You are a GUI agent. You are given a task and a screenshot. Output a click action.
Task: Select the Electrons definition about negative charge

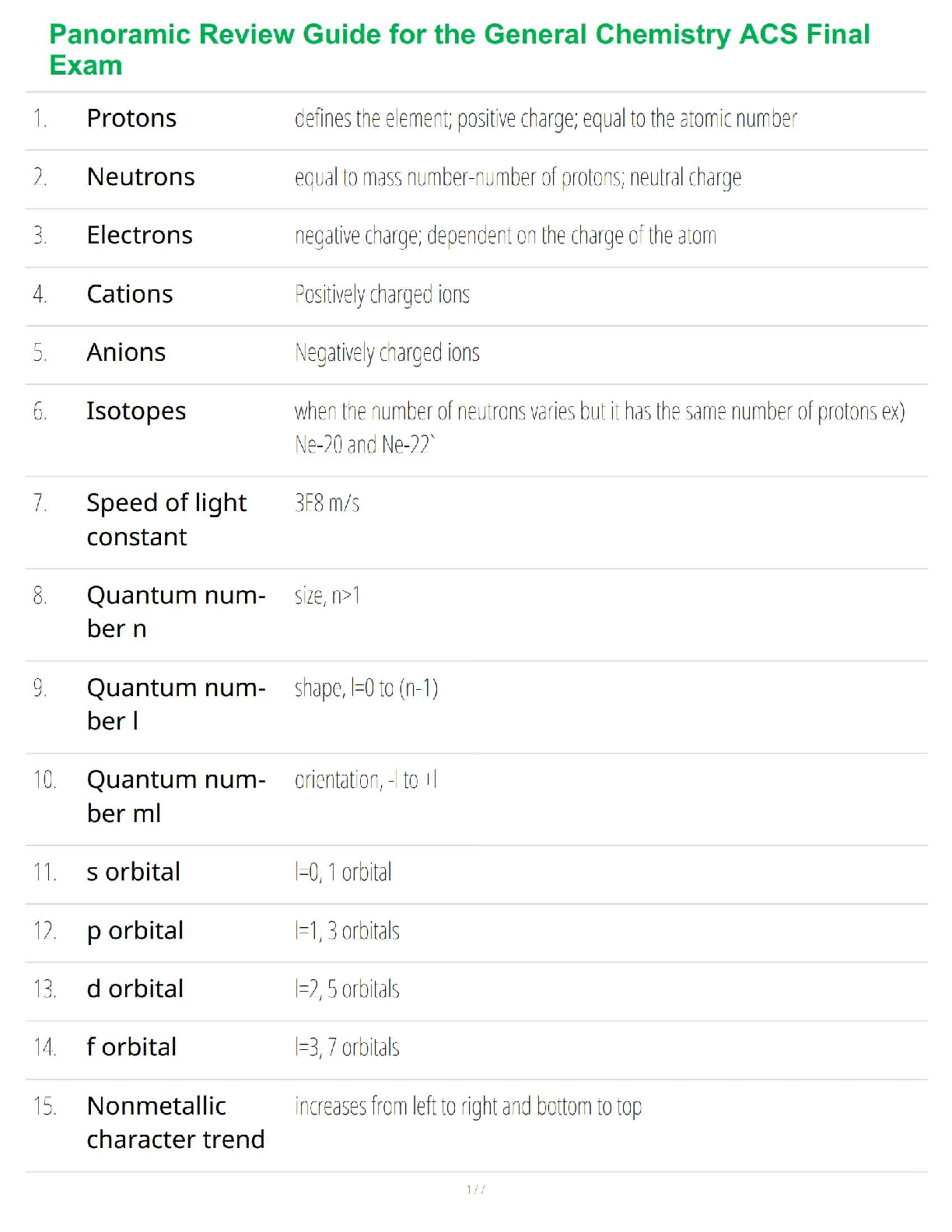505,236
